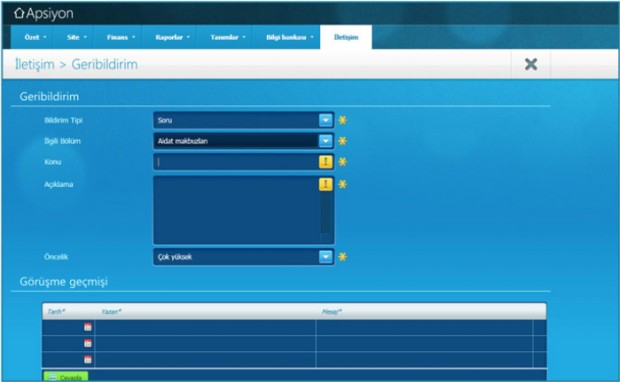620x382 pixels.
Task: Click the Açıklama text area scrollbar
Action: [x=325, y=217]
